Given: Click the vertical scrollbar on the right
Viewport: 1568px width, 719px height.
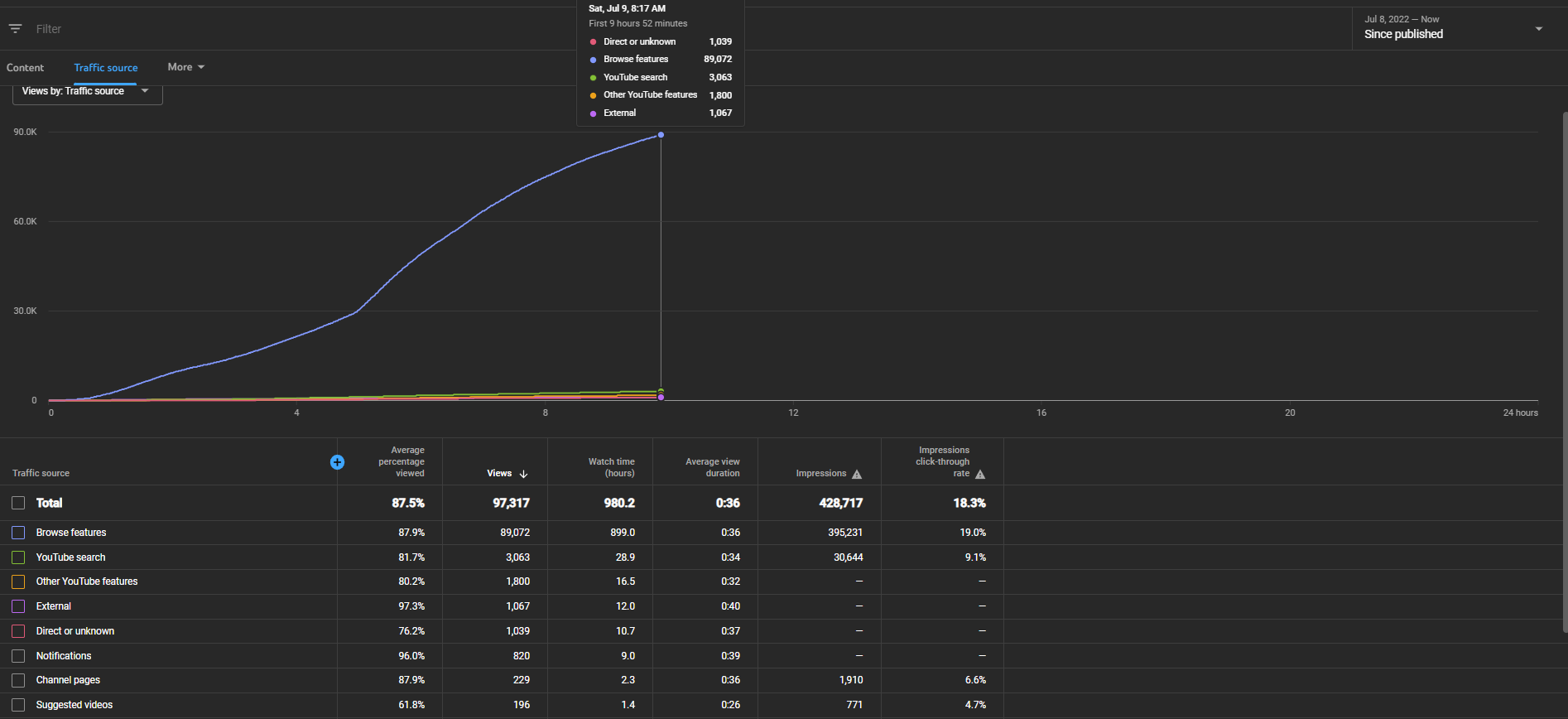Looking at the screenshot, I should [1564, 373].
